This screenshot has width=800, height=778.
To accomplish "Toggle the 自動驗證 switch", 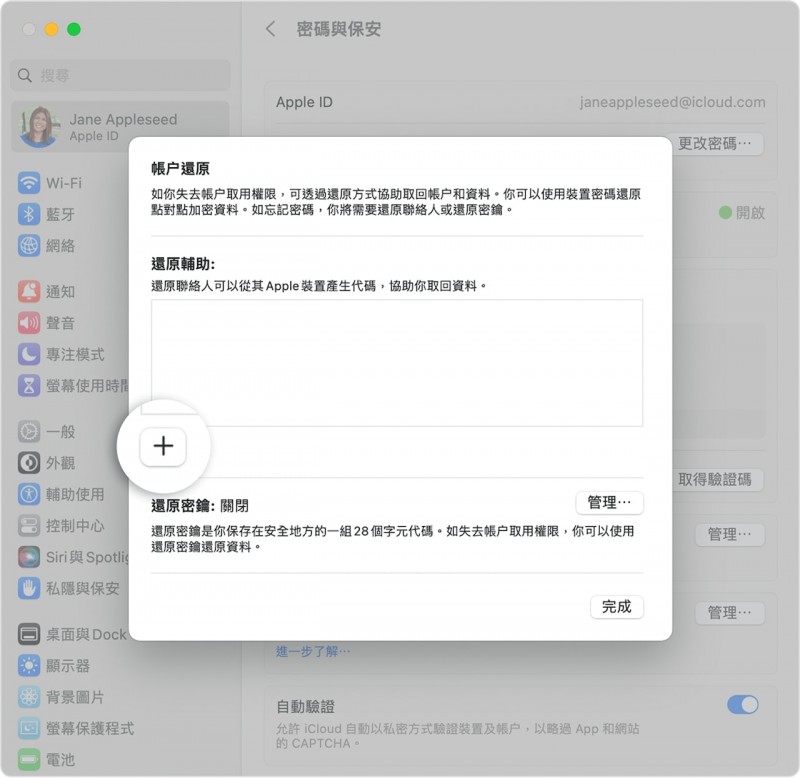I will [x=742, y=705].
